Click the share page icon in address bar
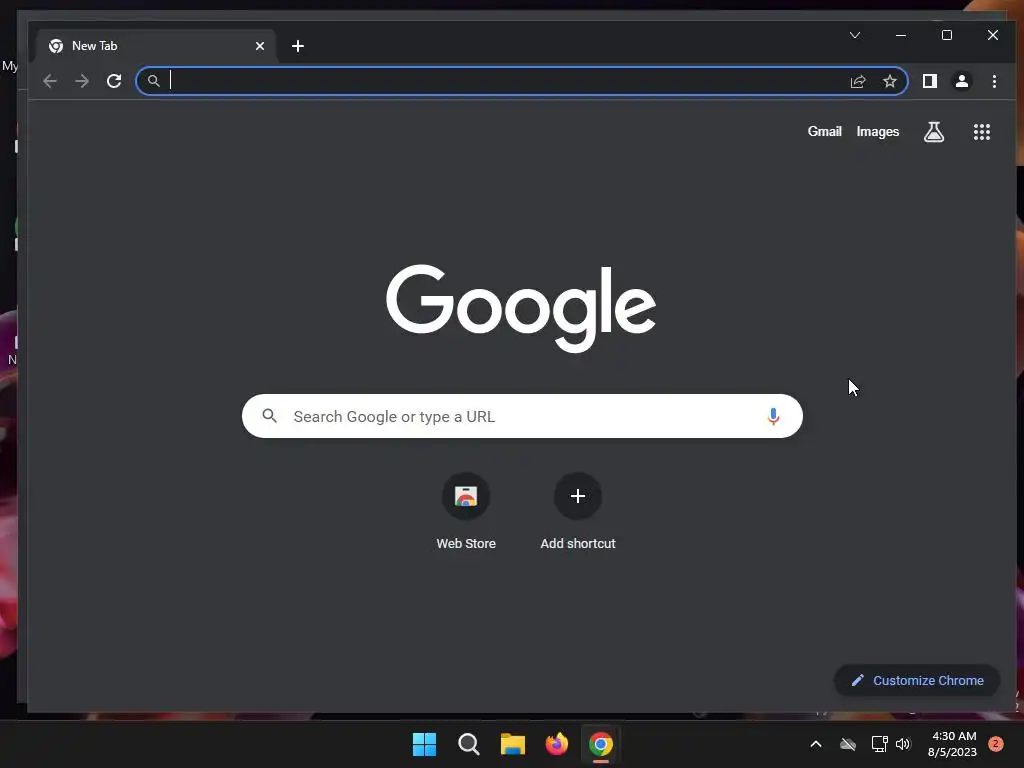Image resolution: width=1024 pixels, height=768 pixels. click(857, 81)
